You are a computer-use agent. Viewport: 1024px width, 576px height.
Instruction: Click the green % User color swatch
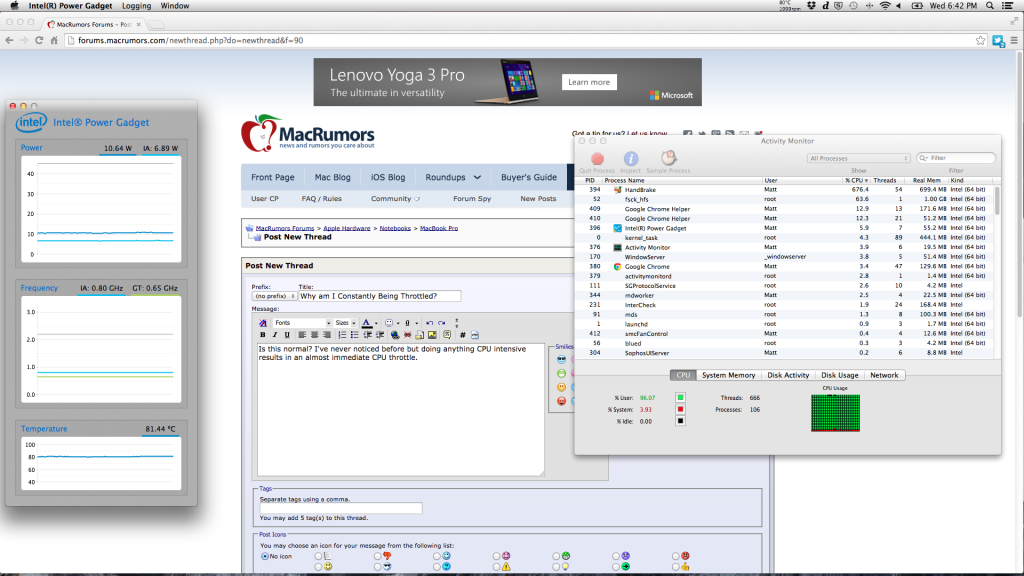point(680,397)
